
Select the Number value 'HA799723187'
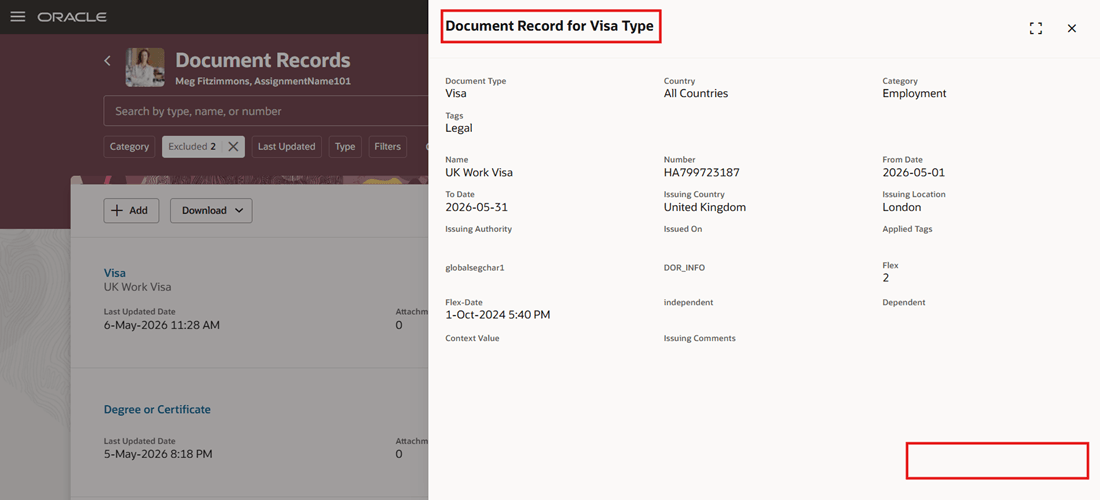702,173
